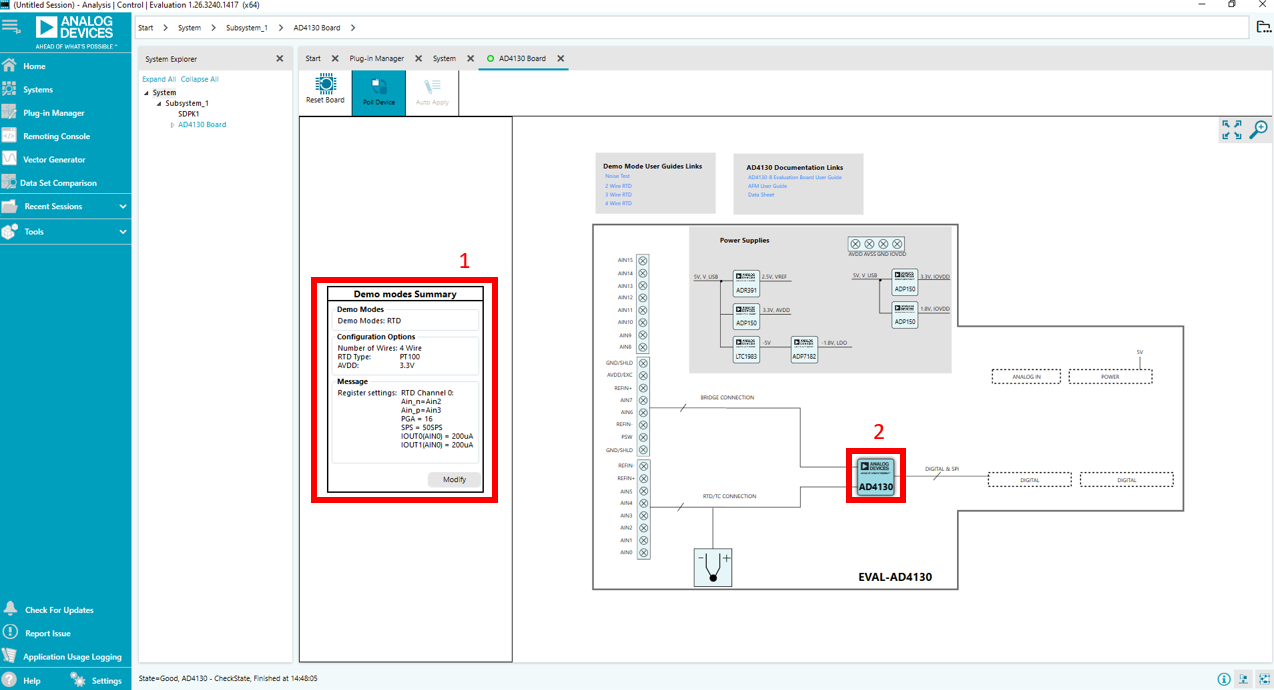
Task: Click the zoom magnifier icon in diagram
Action: point(1259,130)
